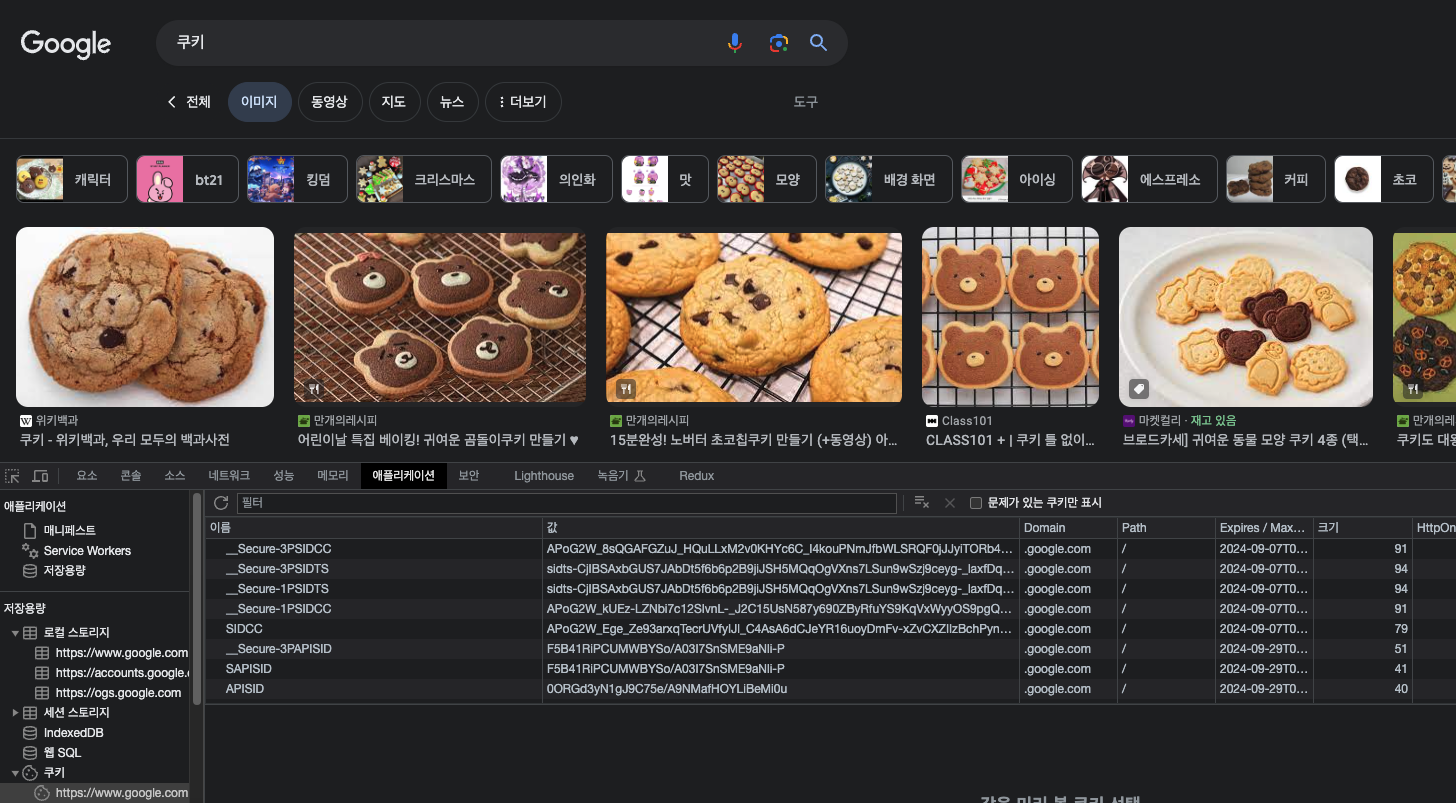1456x803 pixels.
Task: Open Google Lens camera search
Action: click(x=778, y=43)
